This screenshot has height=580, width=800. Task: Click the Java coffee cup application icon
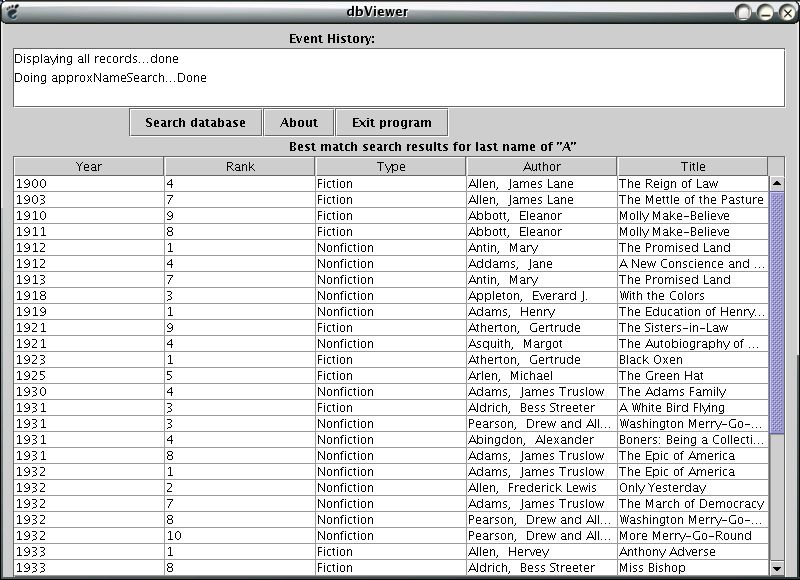point(12,11)
